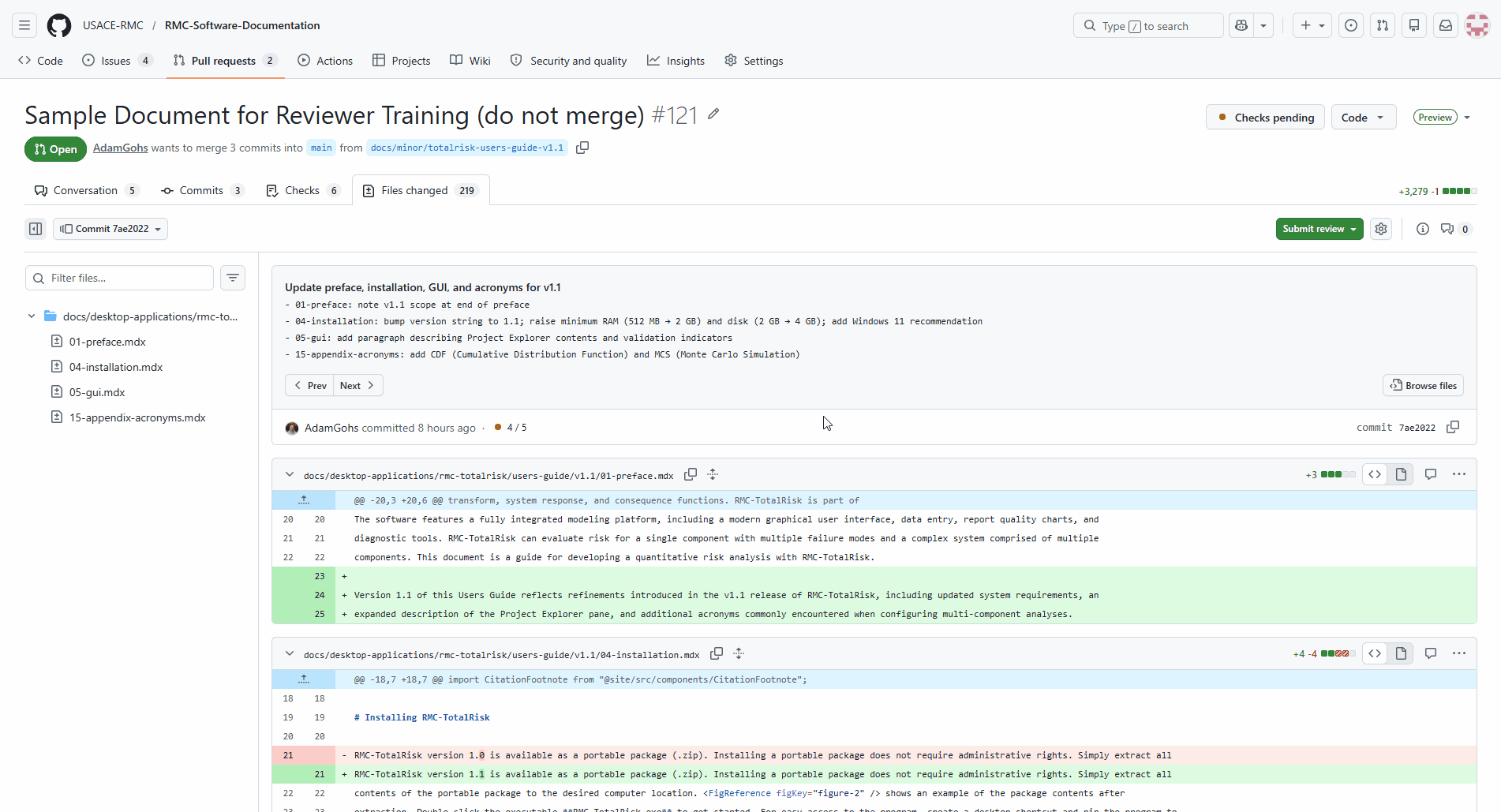Open repository Code tab
Screen dimensions: 1501x812
point(40,61)
